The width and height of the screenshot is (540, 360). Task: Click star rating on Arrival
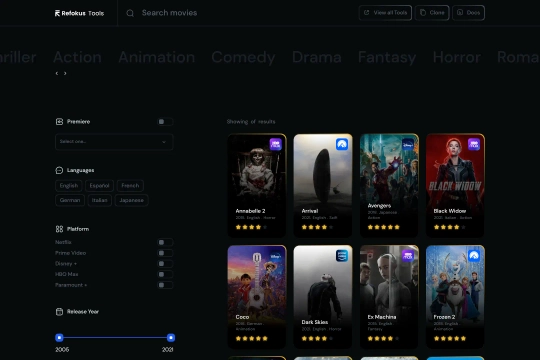pyautogui.click(x=318, y=227)
